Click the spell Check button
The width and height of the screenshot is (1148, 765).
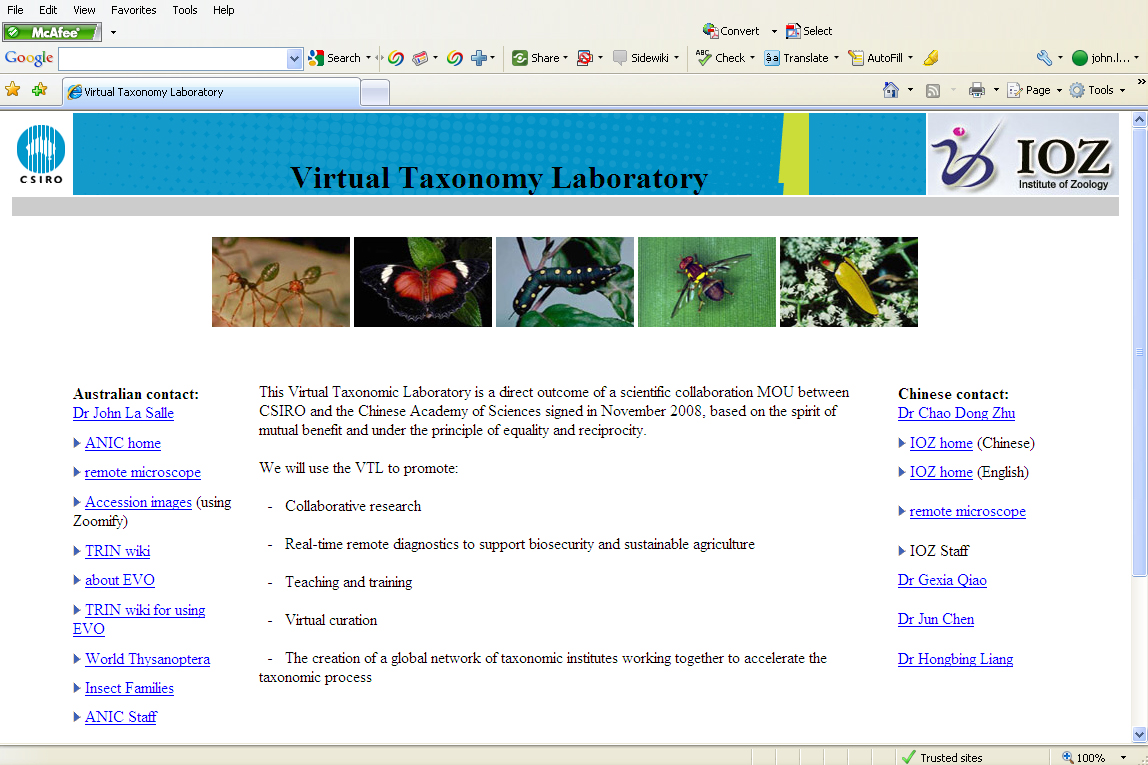click(x=720, y=58)
